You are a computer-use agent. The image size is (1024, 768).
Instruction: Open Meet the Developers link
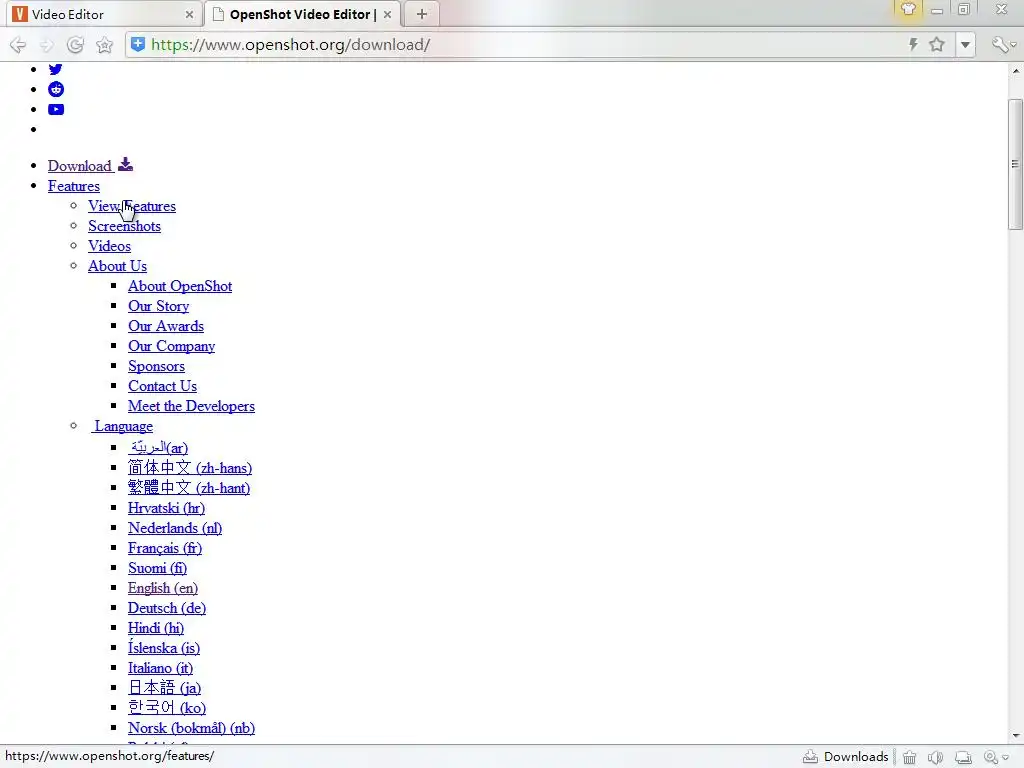tap(191, 406)
